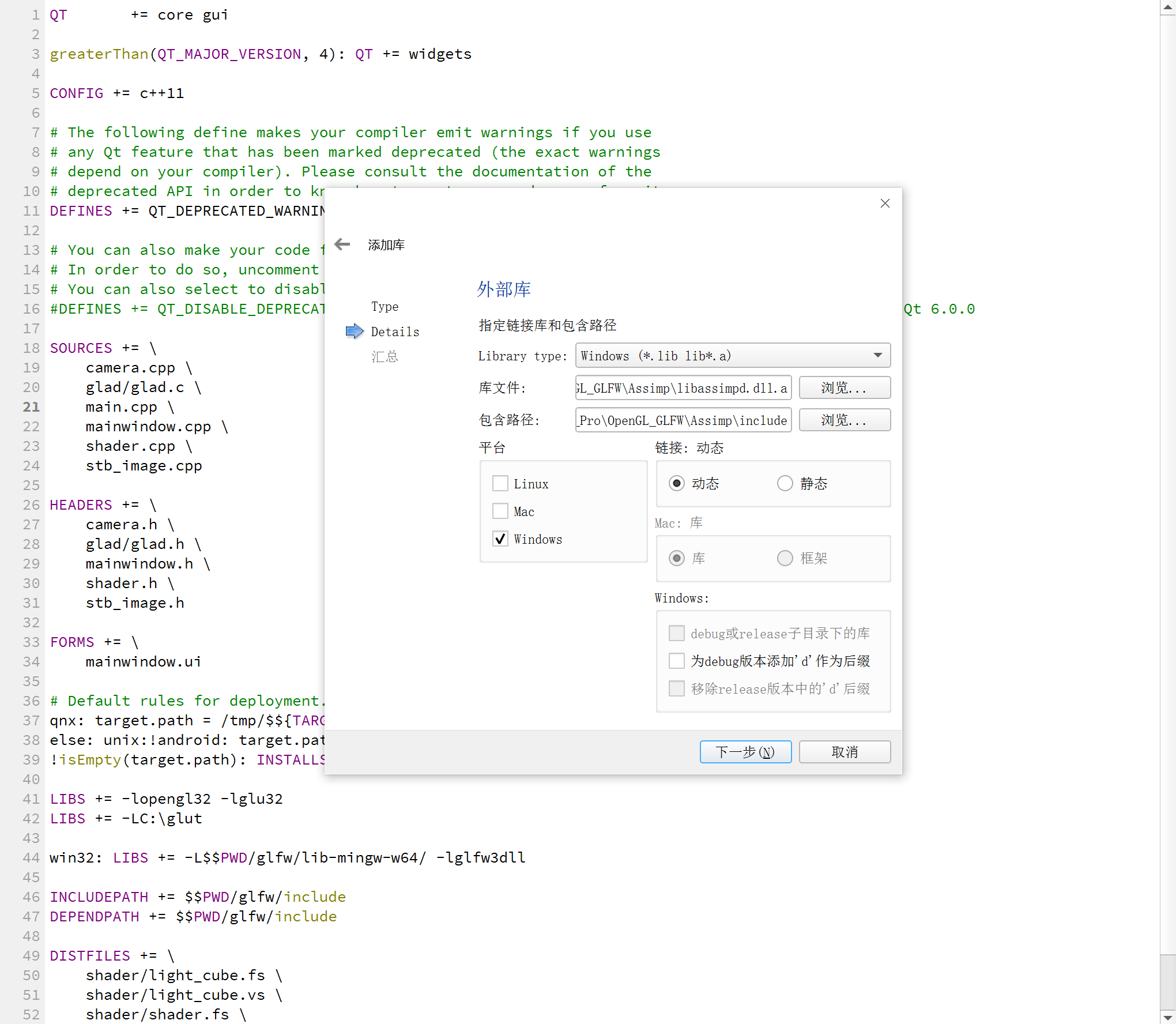Viewport: 1176px width, 1024px height.
Task: Click 'glad/glad.c' source entry
Action: (x=135, y=387)
